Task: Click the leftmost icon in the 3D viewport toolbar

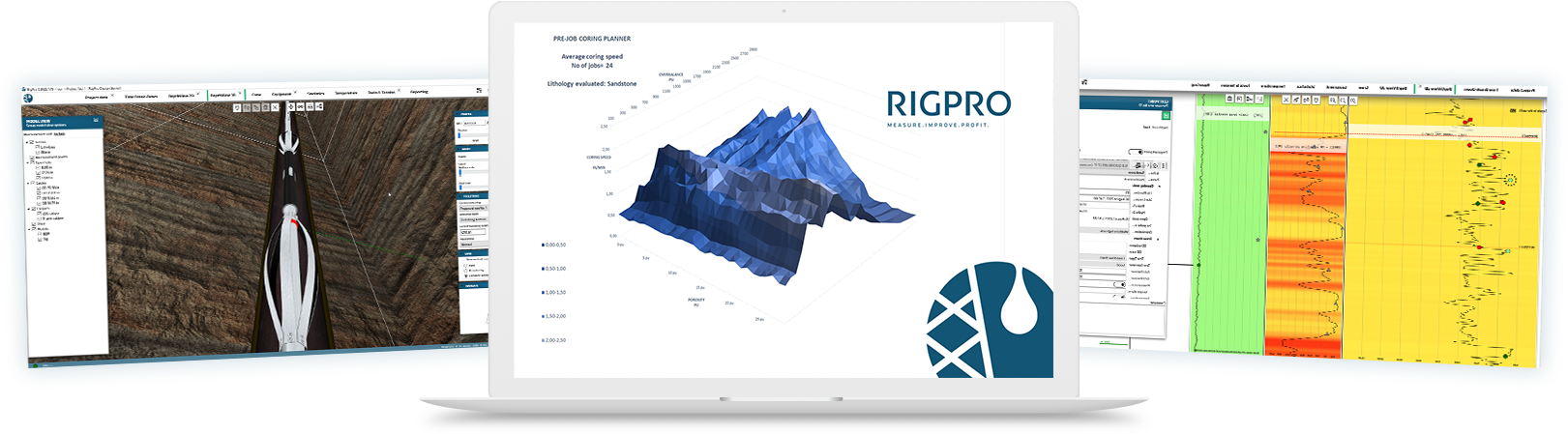Action: (x=237, y=107)
